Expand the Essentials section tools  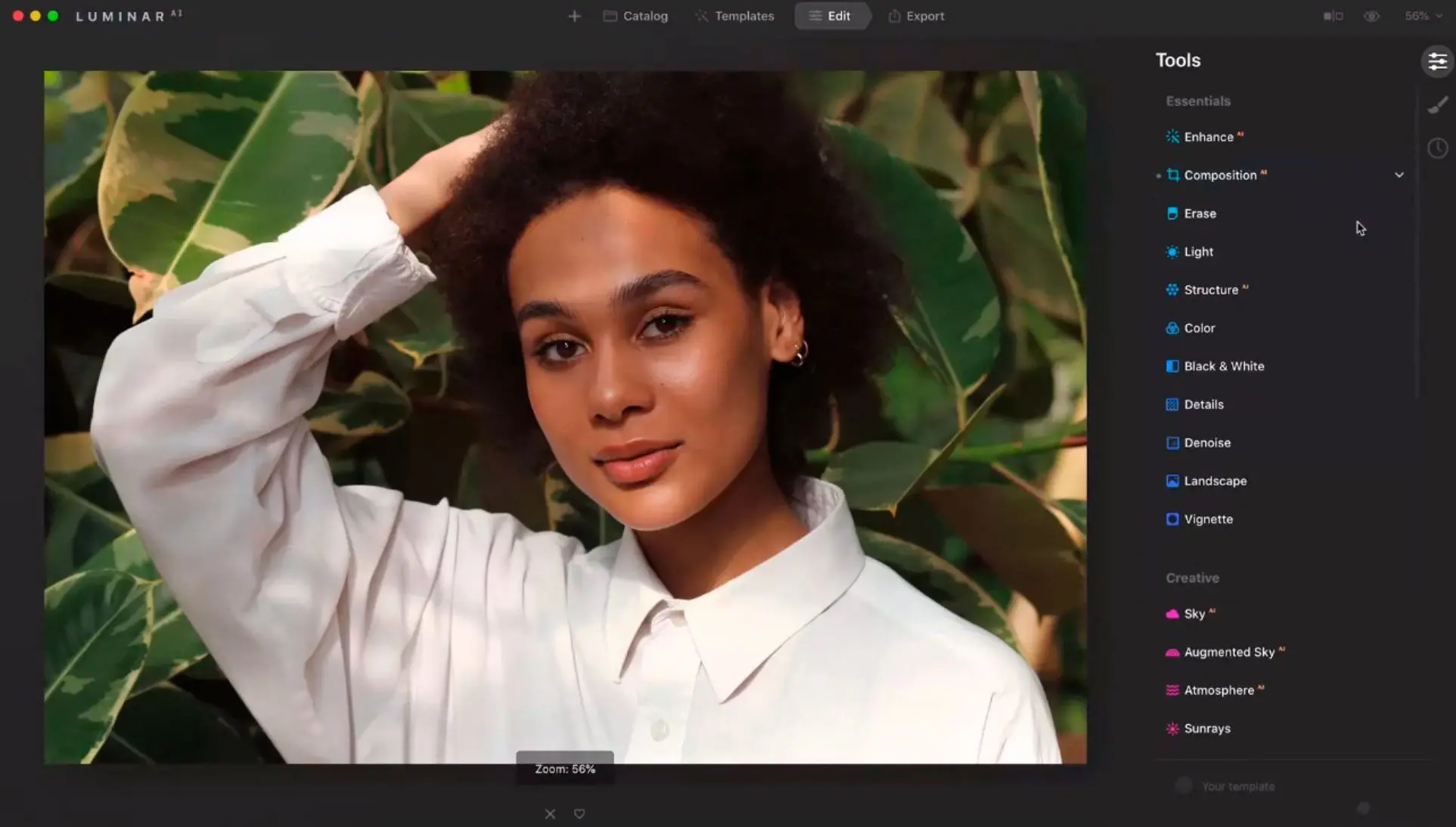1197,100
